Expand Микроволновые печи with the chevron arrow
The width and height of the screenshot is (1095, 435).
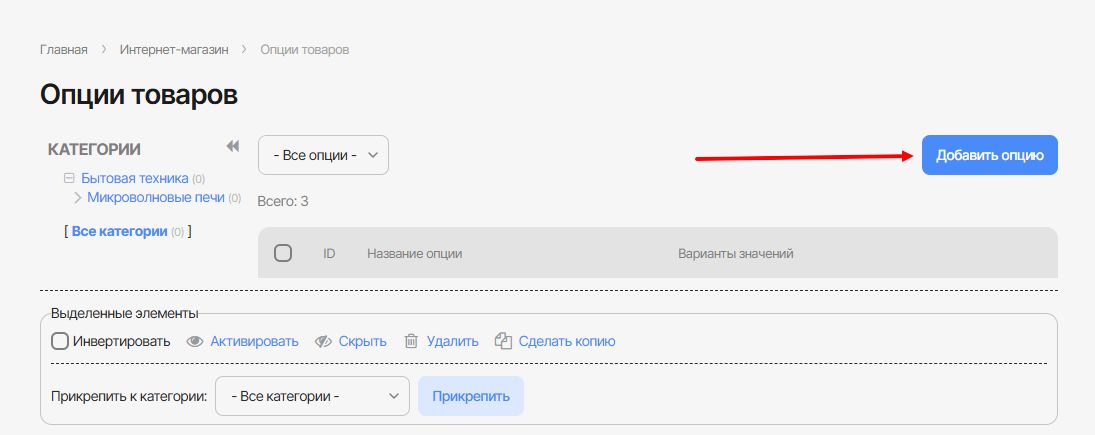coord(78,197)
